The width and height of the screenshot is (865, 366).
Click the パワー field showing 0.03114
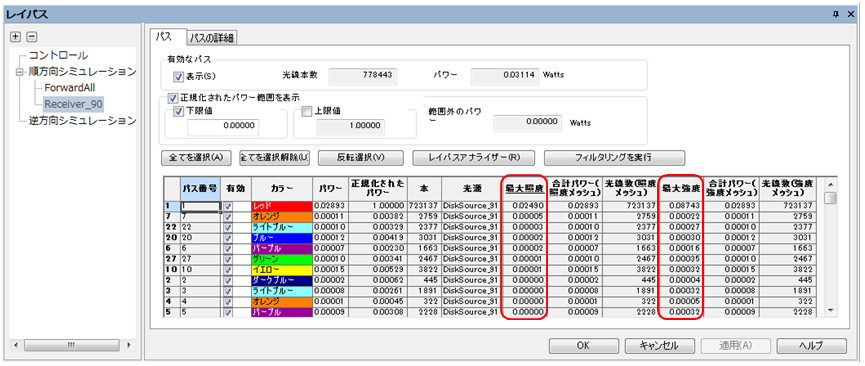[x=505, y=77]
